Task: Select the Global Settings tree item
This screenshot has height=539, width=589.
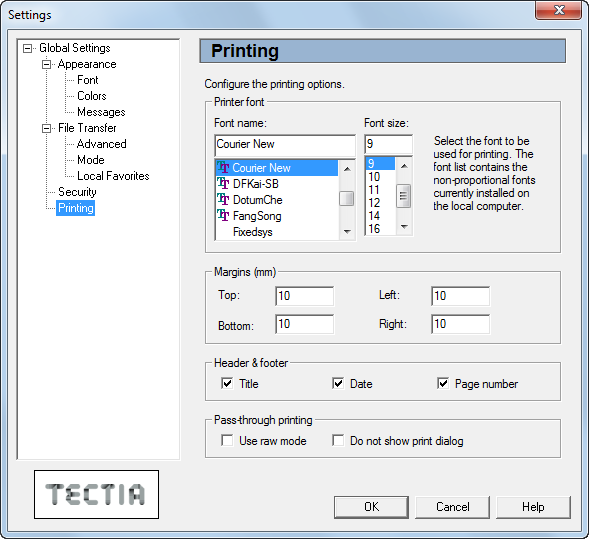Action: pyautogui.click(x=75, y=48)
